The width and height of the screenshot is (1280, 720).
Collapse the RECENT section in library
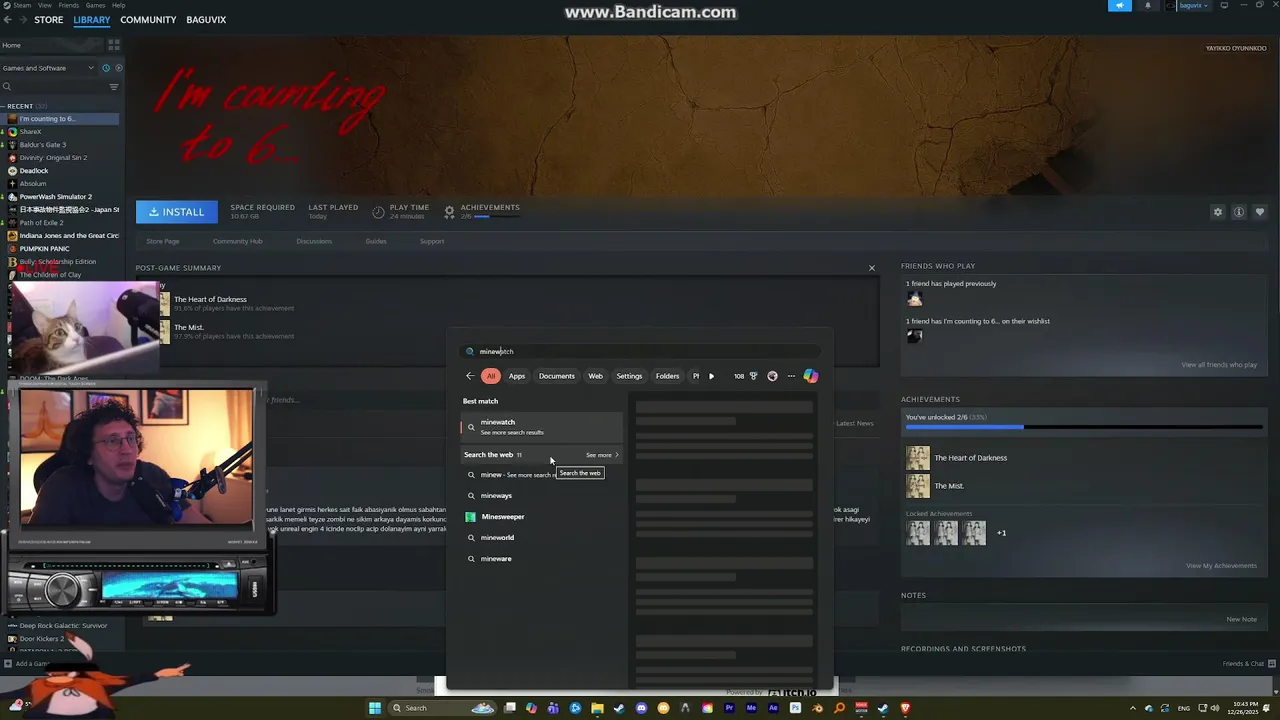5,106
